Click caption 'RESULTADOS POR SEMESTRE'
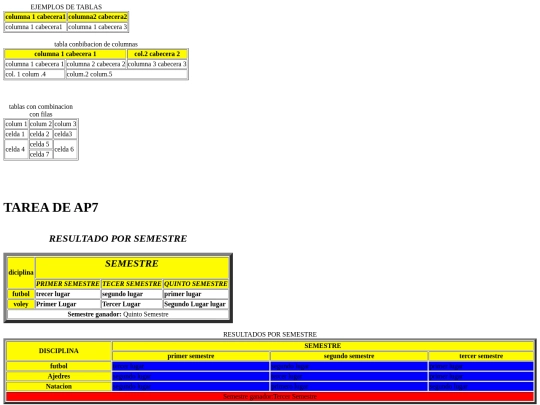 [270, 334]
